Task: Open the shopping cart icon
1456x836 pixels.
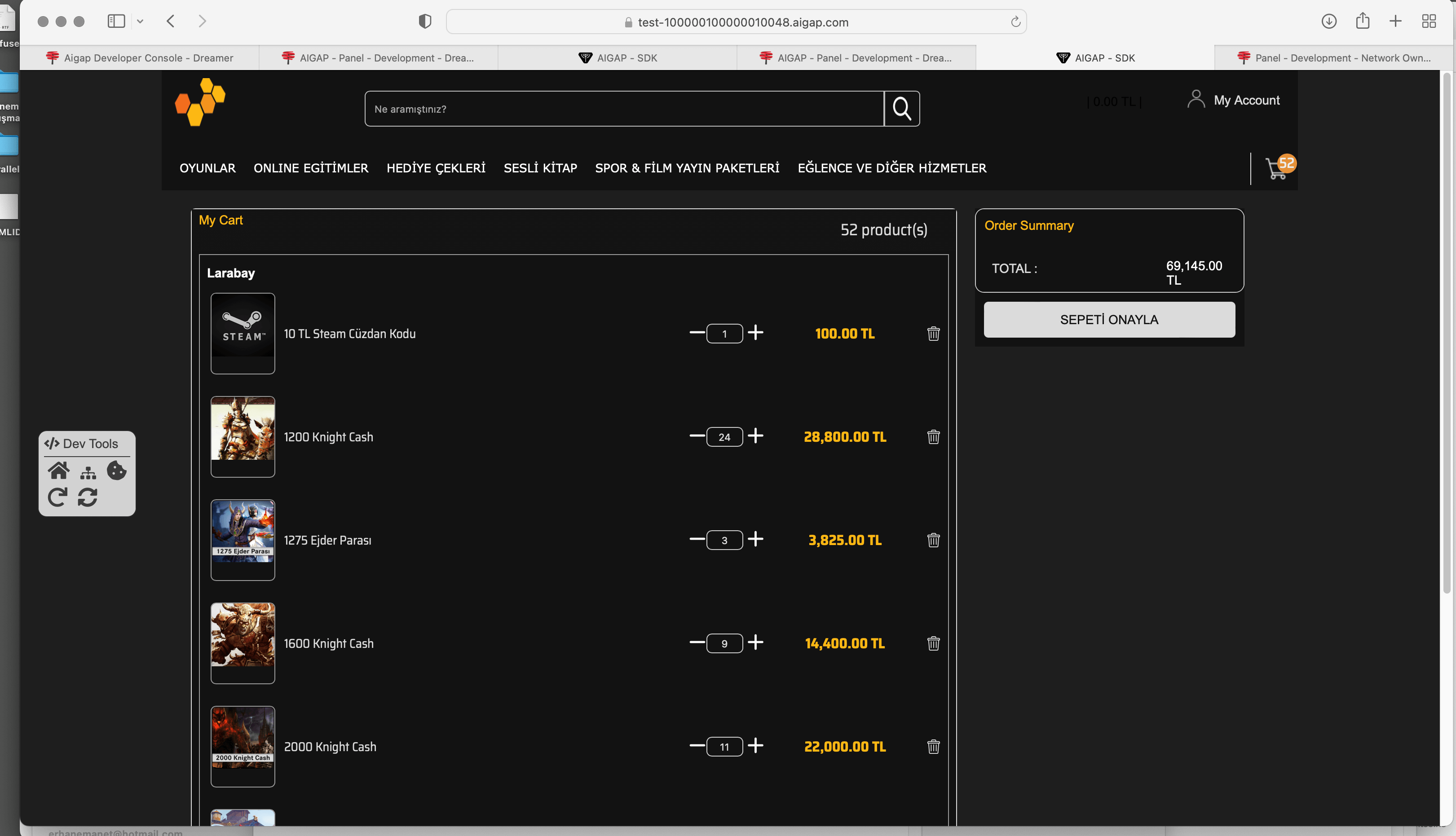Action: 1280,167
